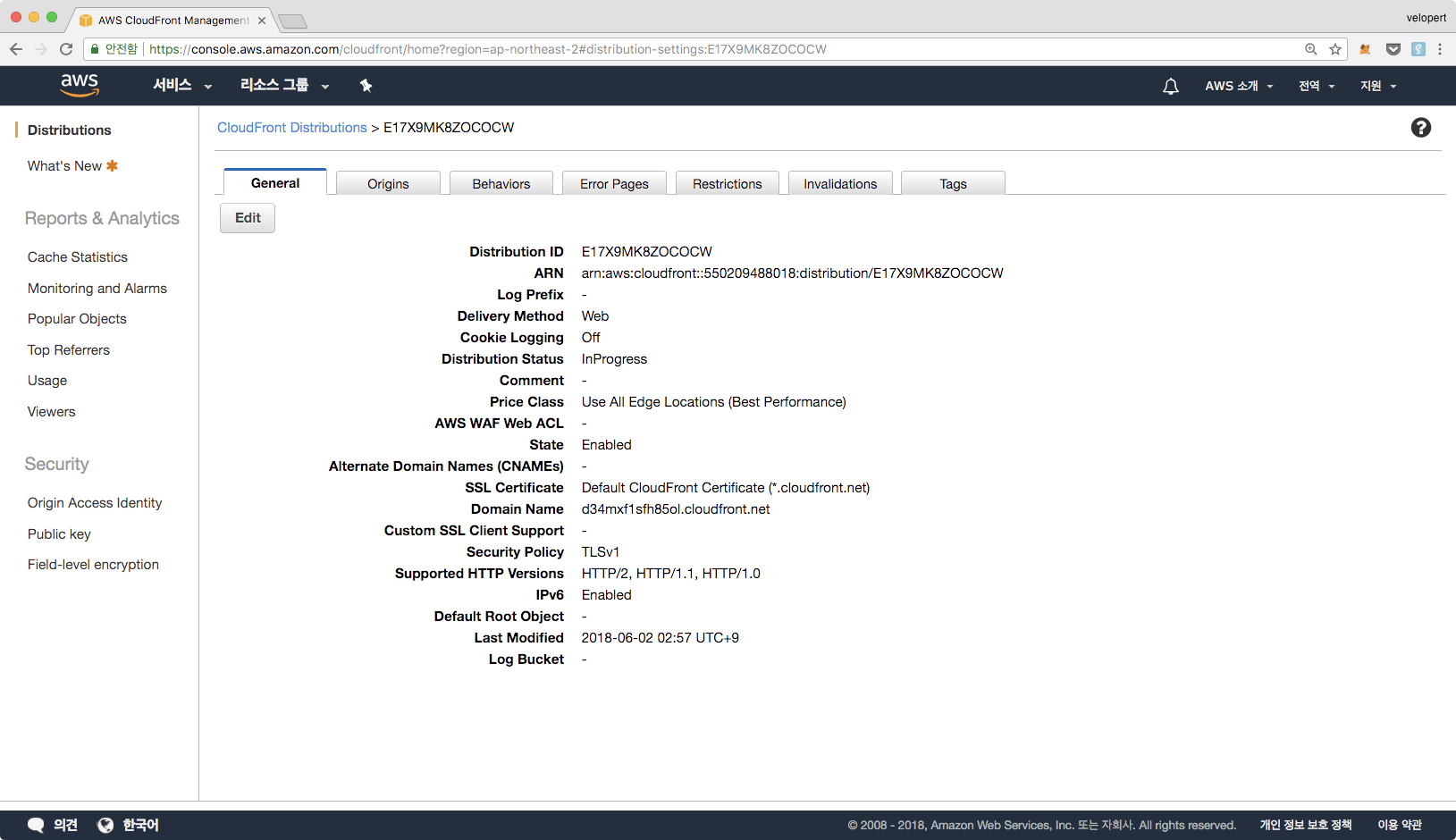Click the Supported HTTP Versions value
The height and width of the screenshot is (840, 1456).
[671, 574]
